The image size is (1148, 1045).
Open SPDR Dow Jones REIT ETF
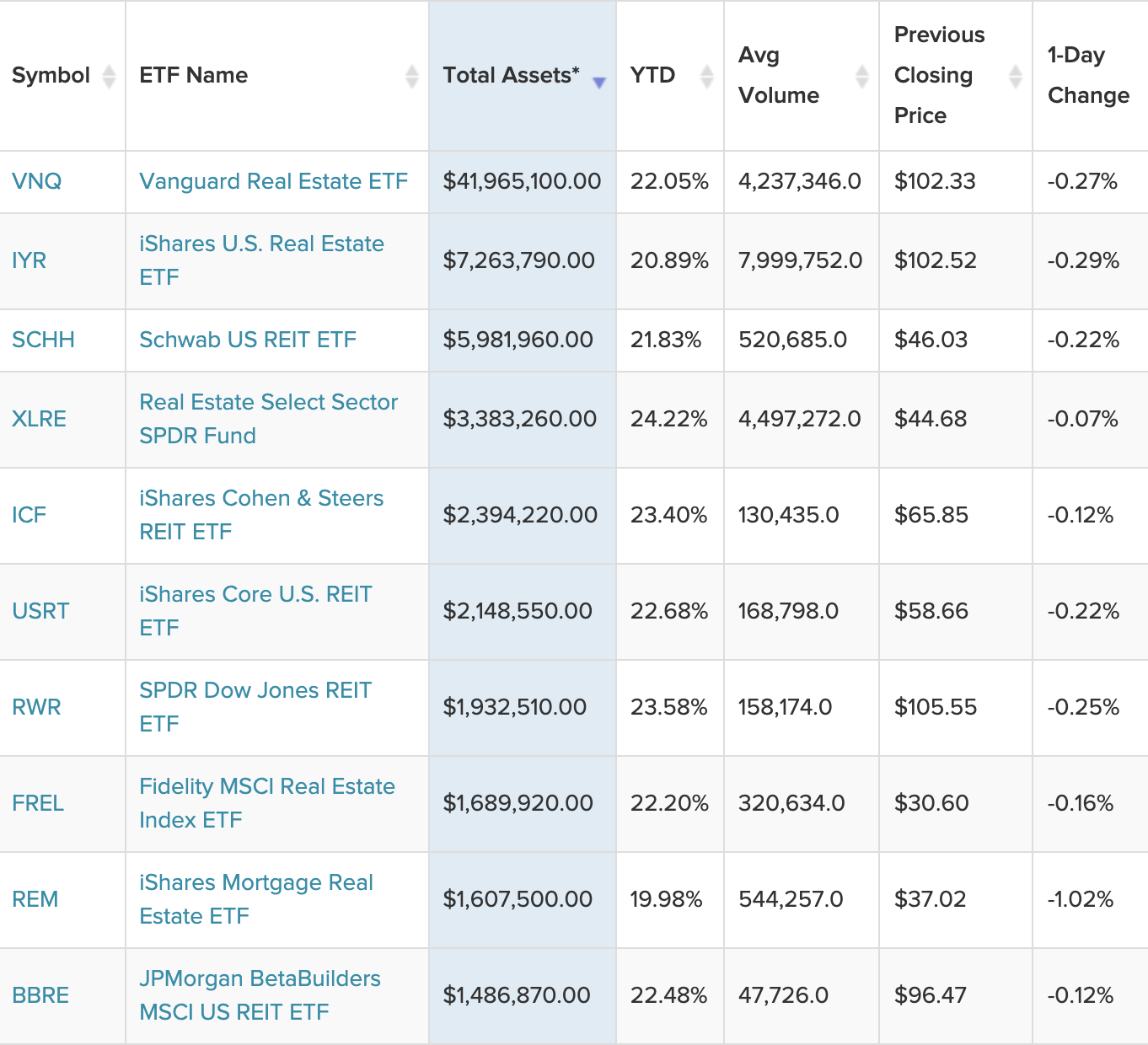point(255,706)
